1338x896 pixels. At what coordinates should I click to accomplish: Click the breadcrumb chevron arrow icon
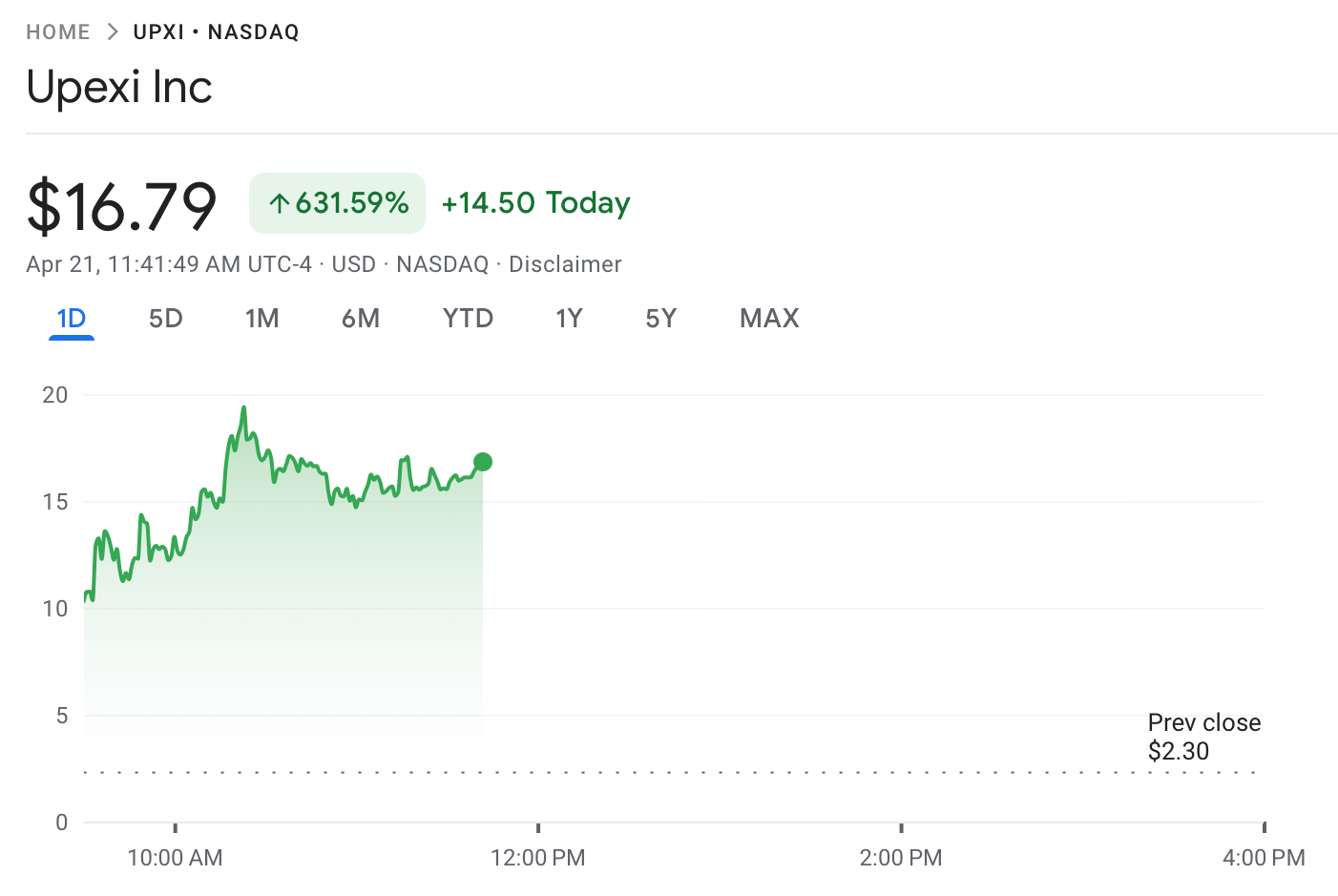[x=113, y=32]
